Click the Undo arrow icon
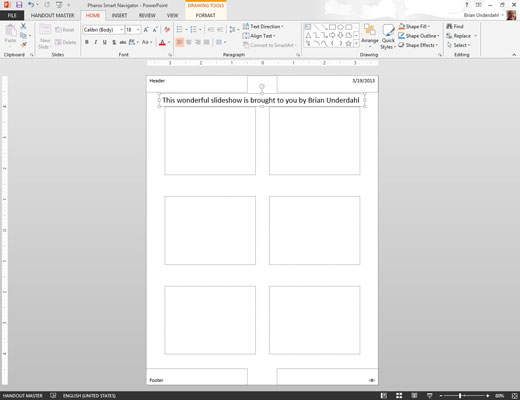 click(x=31, y=5)
